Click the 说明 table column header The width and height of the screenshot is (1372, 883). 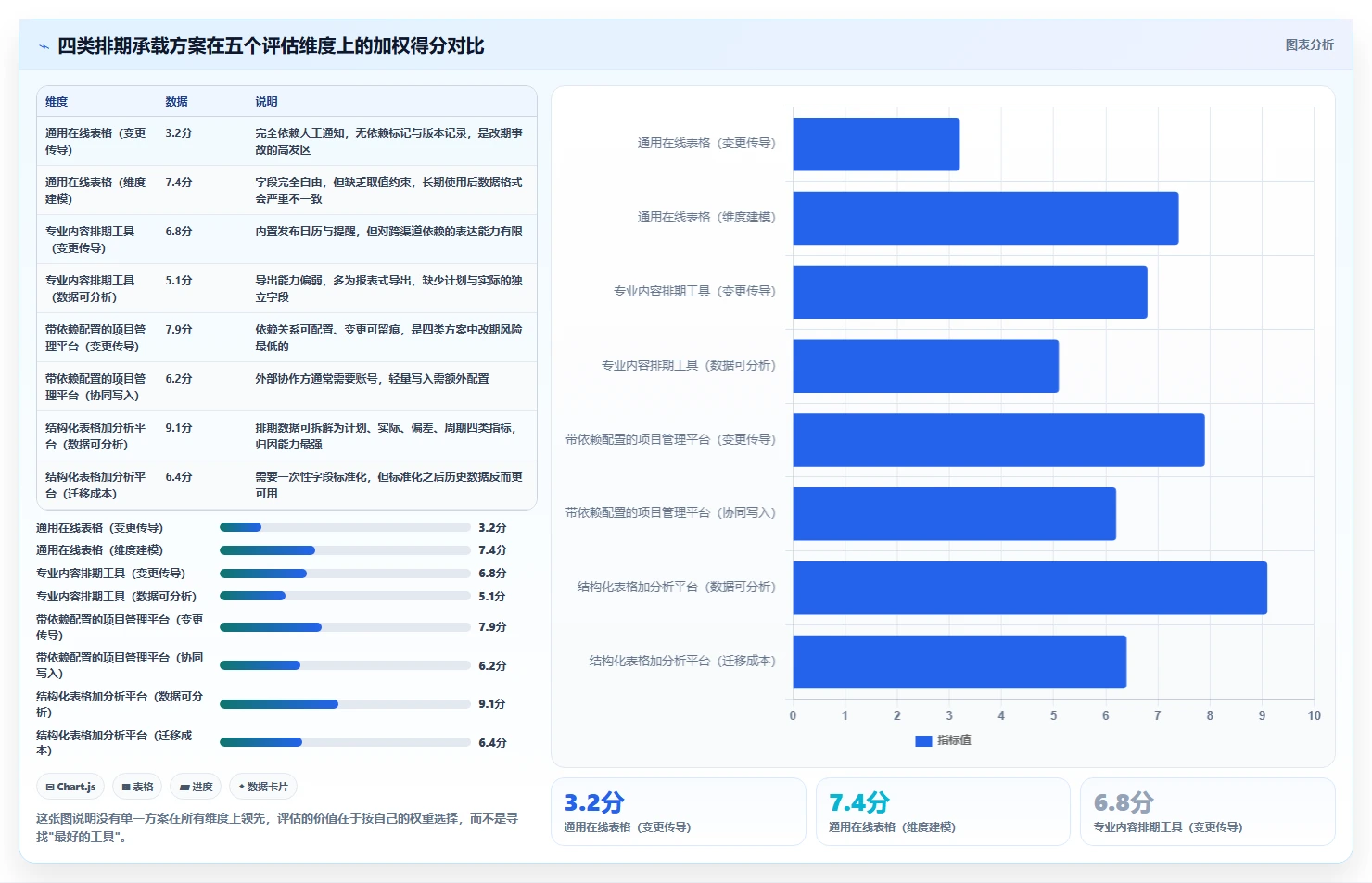tap(266, 102)
